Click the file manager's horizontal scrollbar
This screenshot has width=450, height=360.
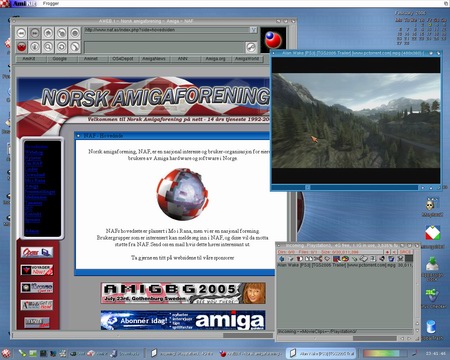(338, 338)
